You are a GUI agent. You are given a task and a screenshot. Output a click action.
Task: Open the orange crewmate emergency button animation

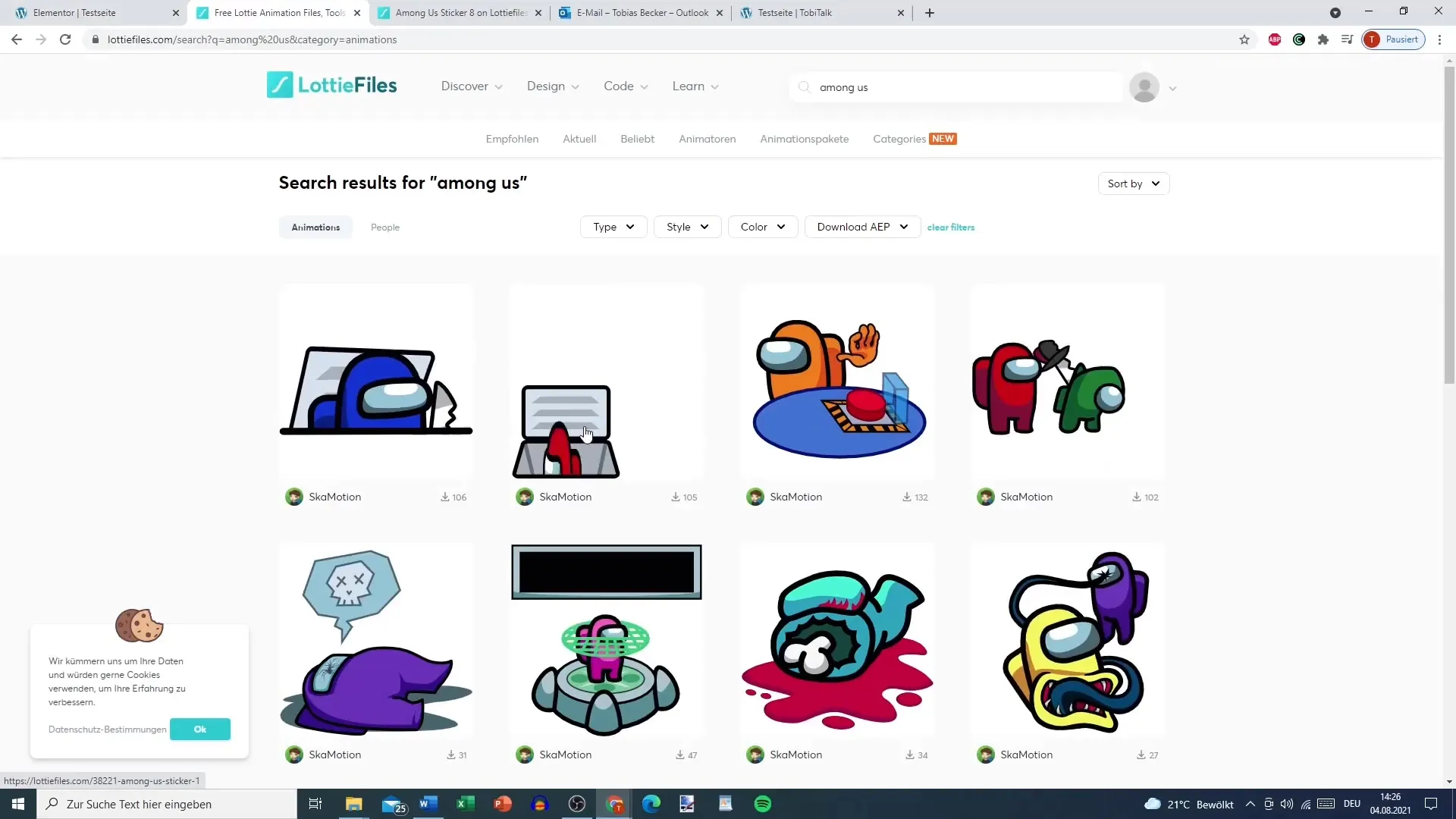pos(837,382)
